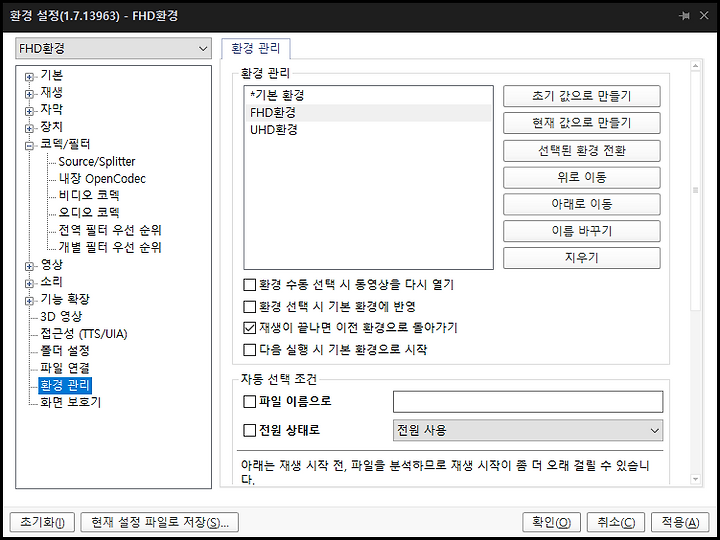Close the 환경 설정 window

[x=703, y=16]
